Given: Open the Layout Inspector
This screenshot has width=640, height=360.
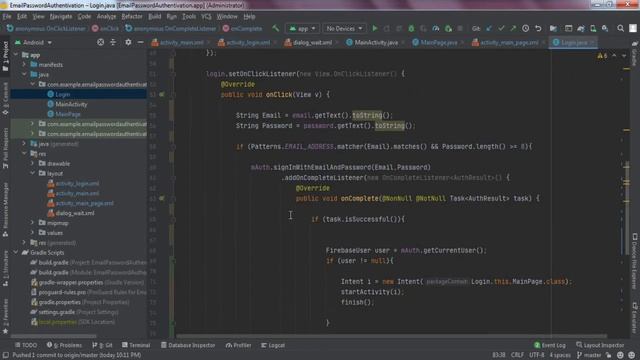Looking at the screenshot, I should tap(600, 345).
